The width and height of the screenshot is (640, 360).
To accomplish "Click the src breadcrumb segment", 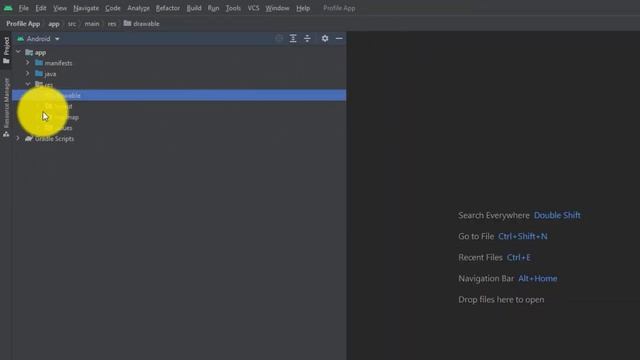I will pyautogui.click(x=72, y=24).
